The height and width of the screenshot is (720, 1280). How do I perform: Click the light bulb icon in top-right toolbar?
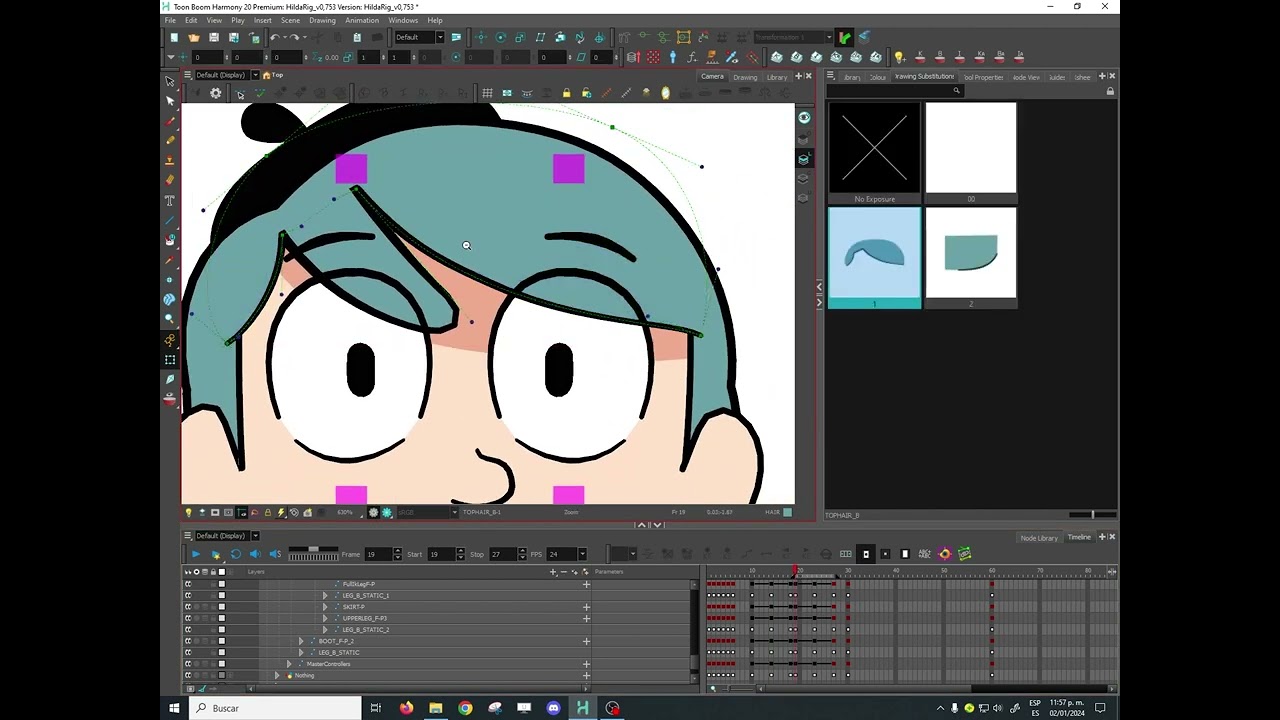click(899, 57)
